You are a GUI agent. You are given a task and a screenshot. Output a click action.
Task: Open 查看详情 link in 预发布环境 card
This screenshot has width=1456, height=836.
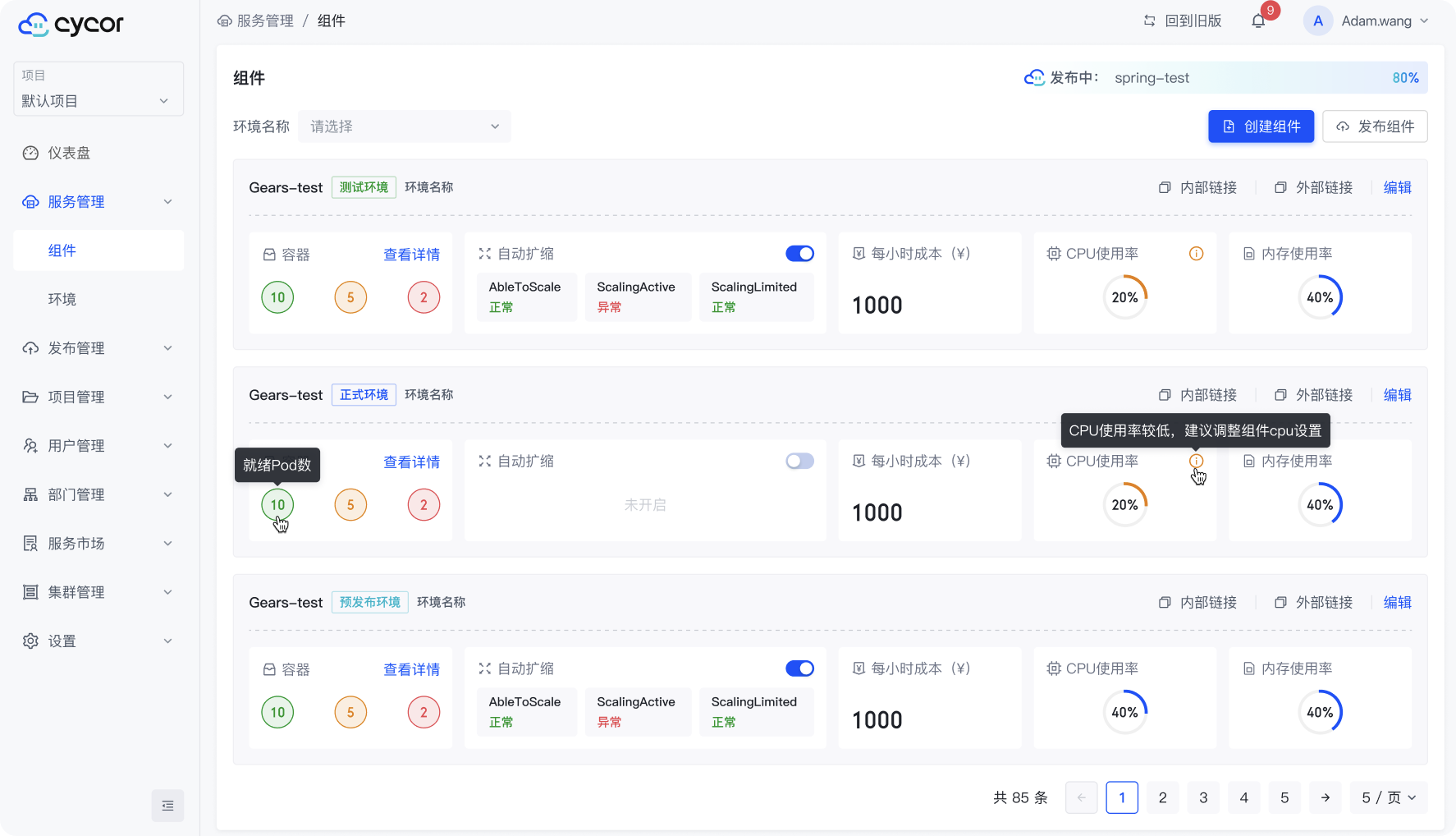tap(411, 669)
